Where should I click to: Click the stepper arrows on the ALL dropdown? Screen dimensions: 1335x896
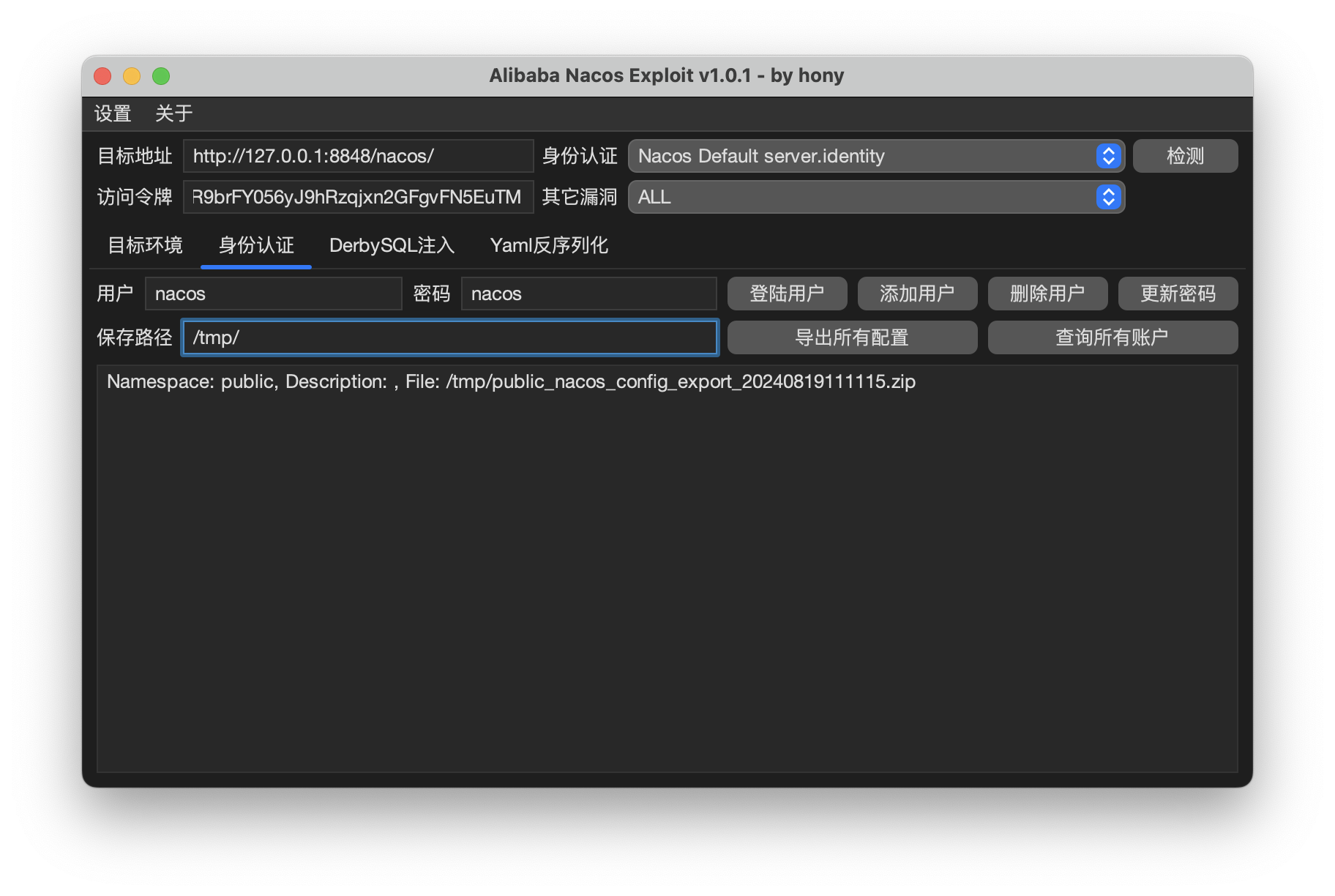(1108, 197)
